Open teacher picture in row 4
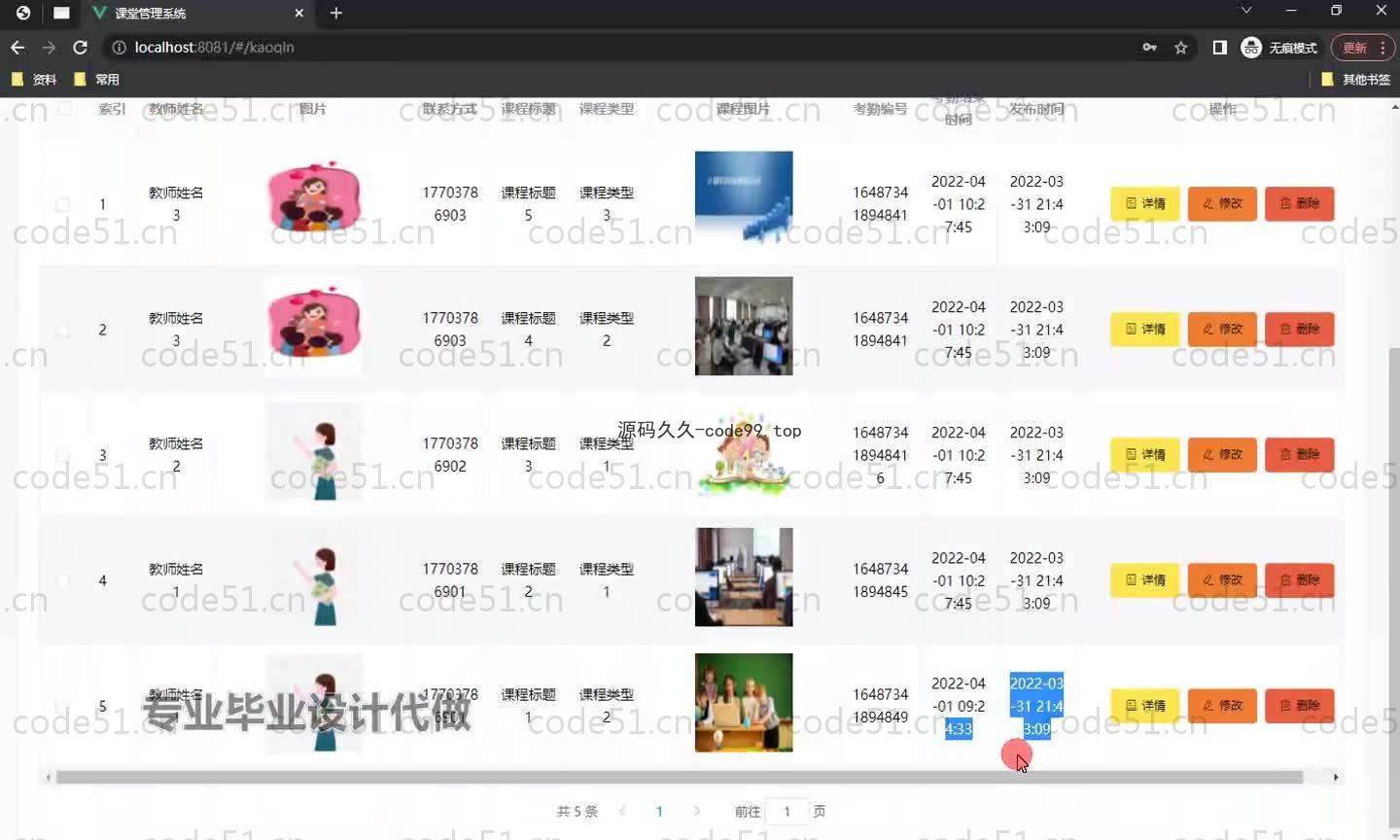The width and height of the screenshot is (1400, 840). [313, 577]
